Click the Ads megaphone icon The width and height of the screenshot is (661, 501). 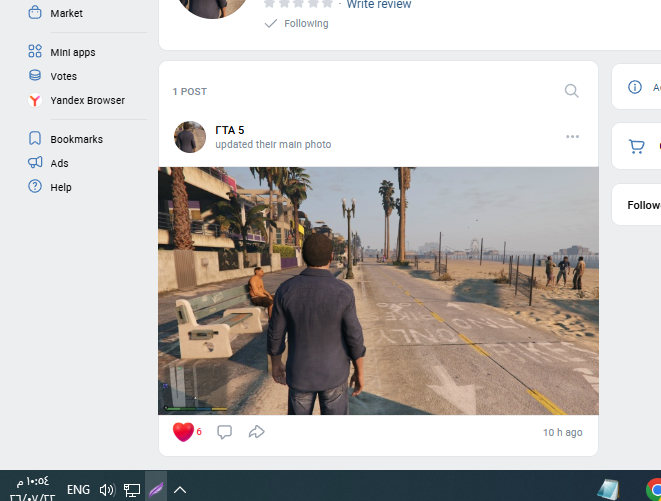[35, 162]
